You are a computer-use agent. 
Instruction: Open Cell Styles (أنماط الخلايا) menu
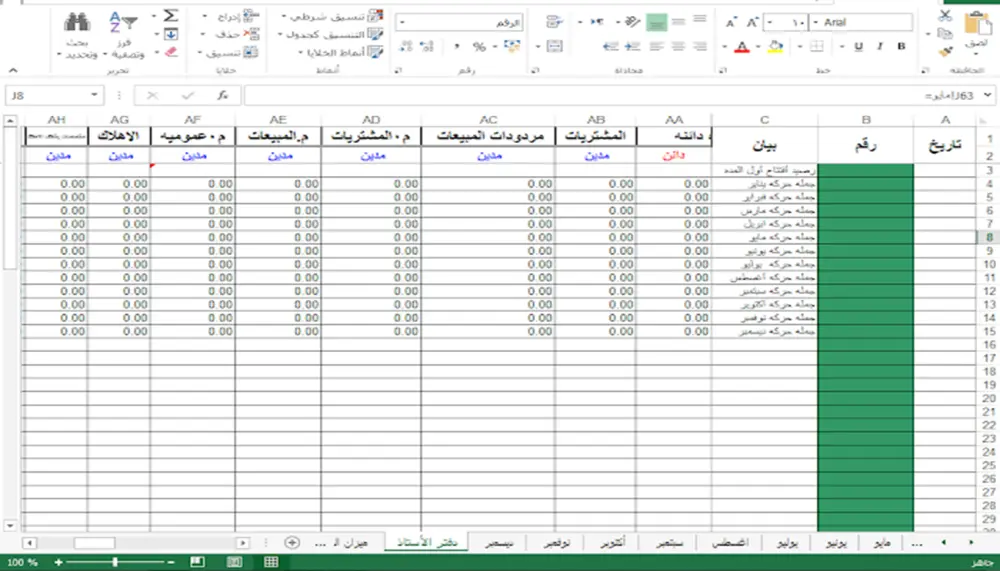[341, 52]
